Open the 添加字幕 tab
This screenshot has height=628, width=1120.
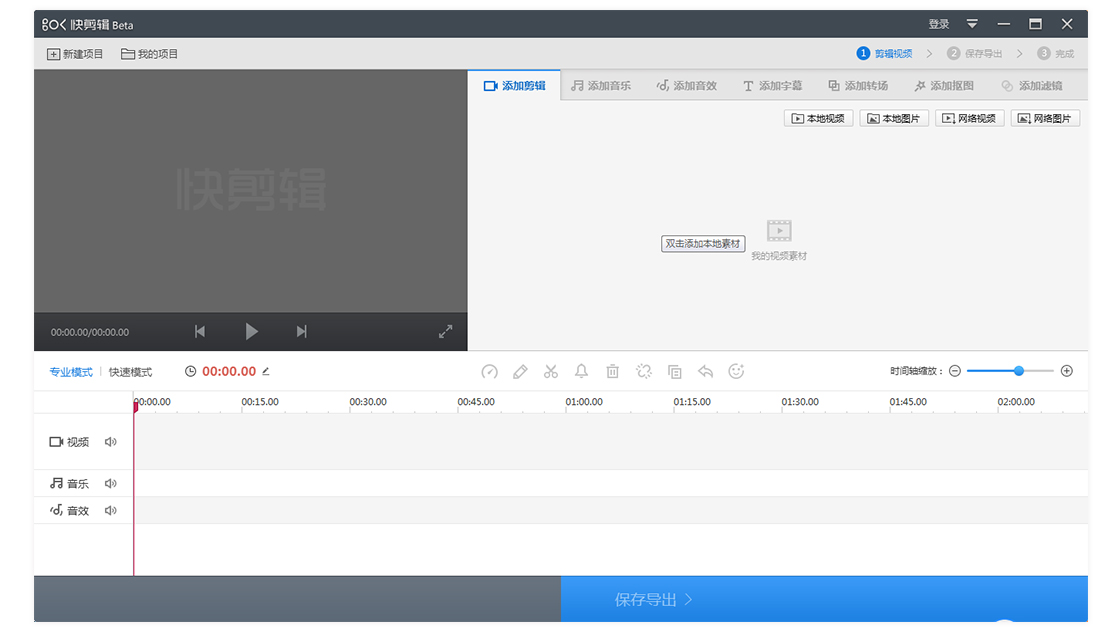(772, 86)
